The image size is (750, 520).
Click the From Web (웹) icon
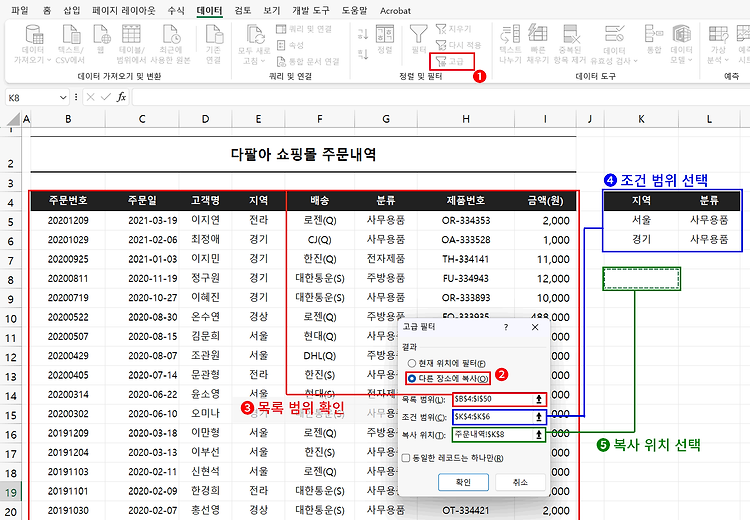coord(101,34)
